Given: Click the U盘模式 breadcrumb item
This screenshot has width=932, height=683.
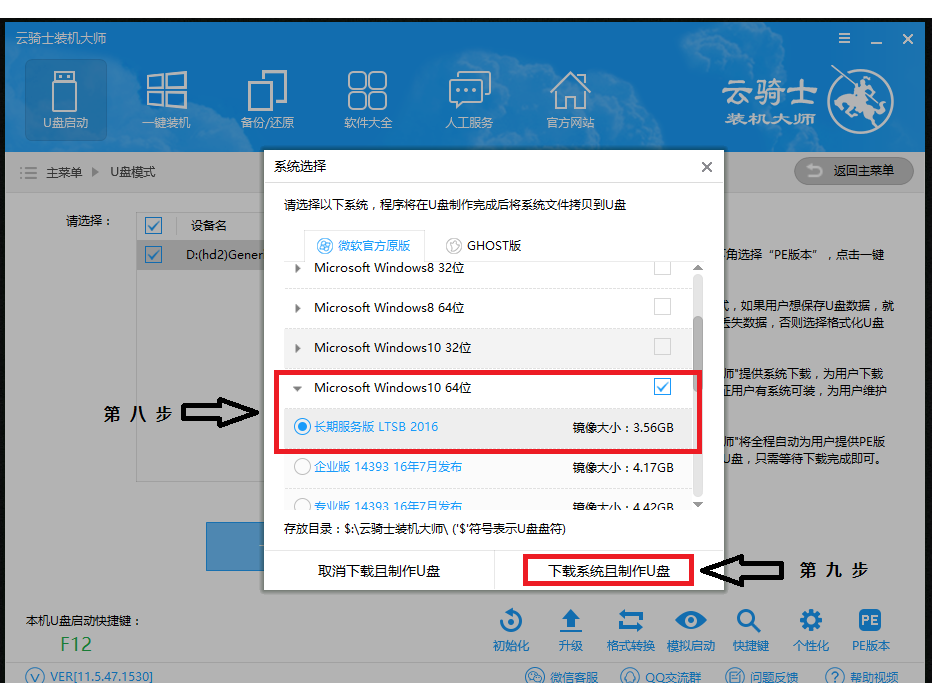Looking at the screenshot, I should tap(133, 172).
